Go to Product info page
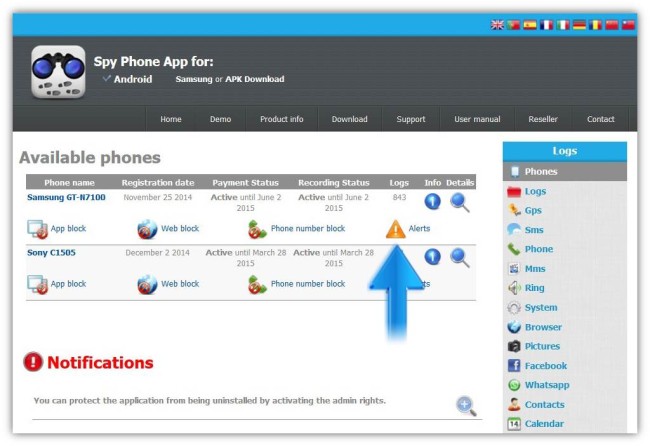The image size is (650, 446). tap(282, 119)
